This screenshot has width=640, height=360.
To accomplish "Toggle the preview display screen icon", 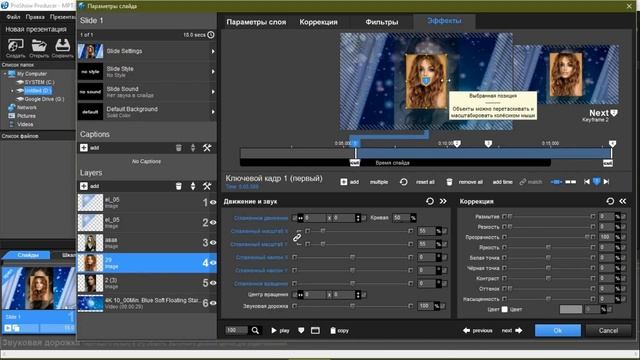I will tap(315, 330).
